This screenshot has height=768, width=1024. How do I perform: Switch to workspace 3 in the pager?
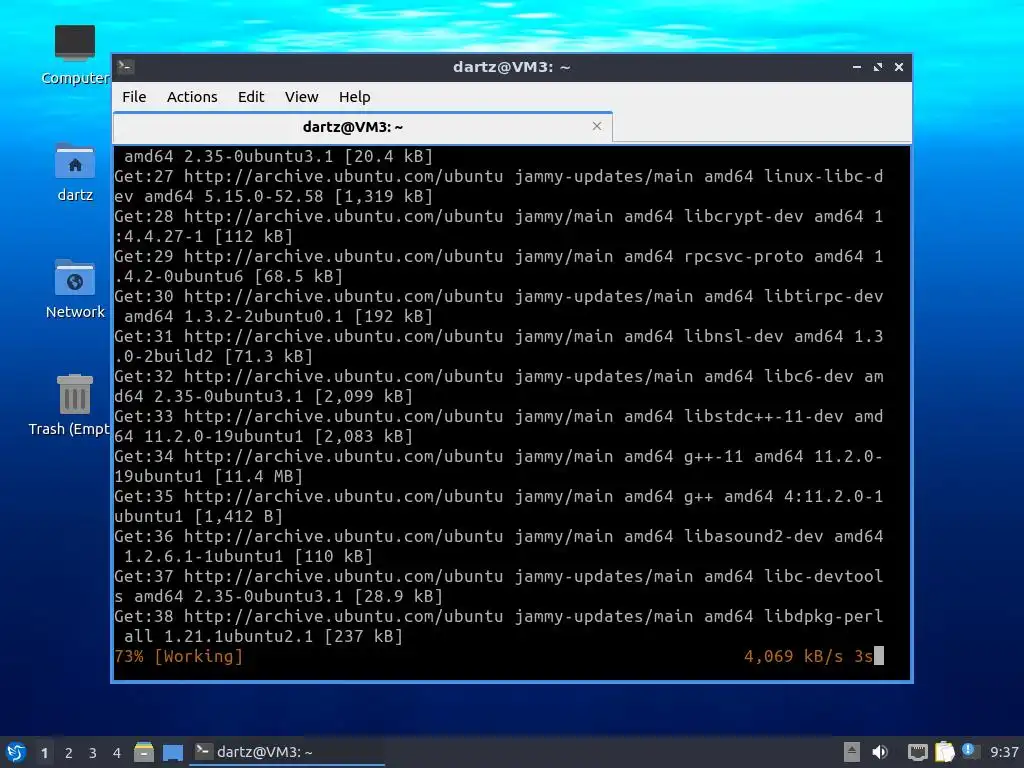[x=93, y=753]
